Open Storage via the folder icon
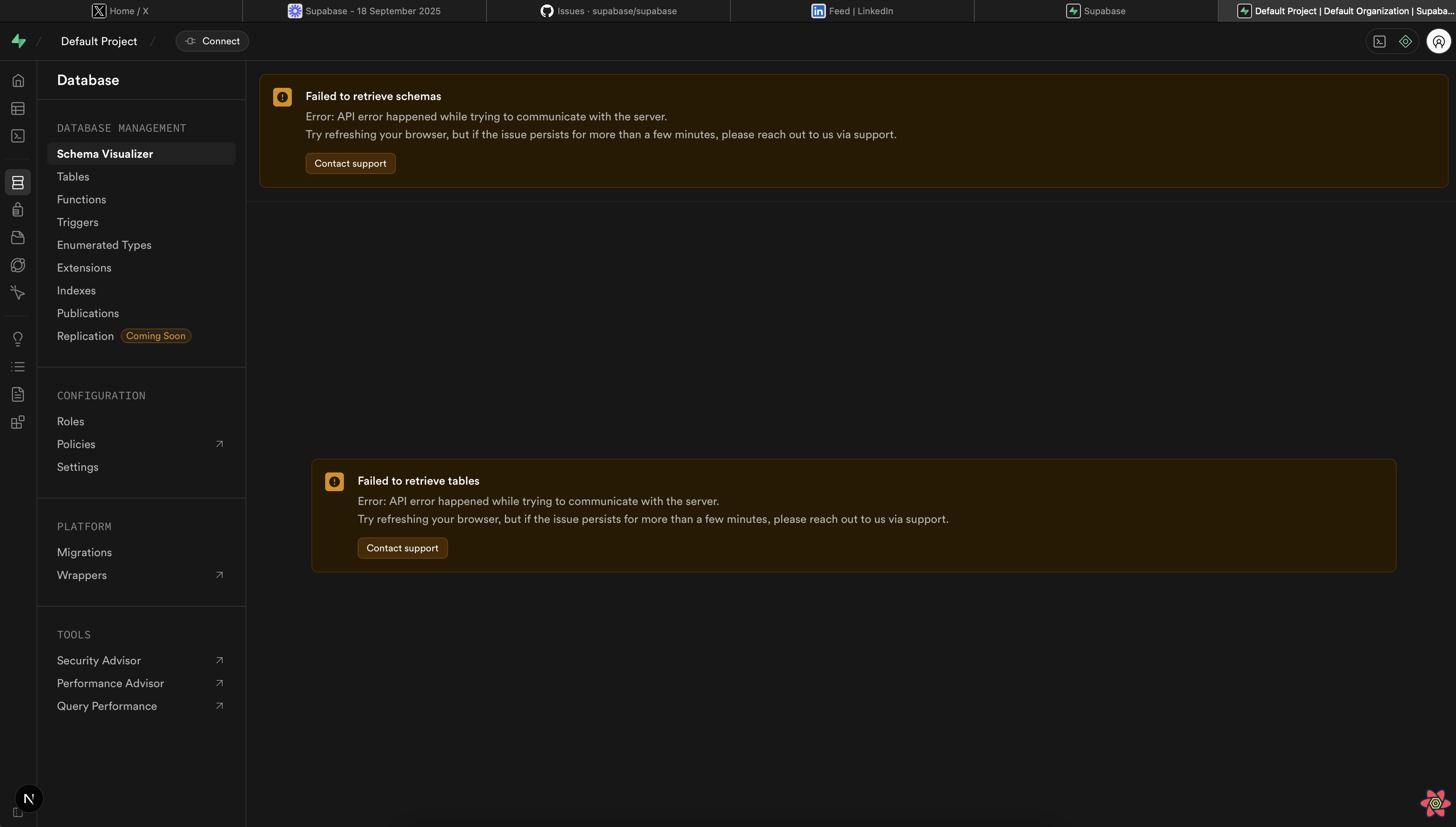 tap(17, 237)
